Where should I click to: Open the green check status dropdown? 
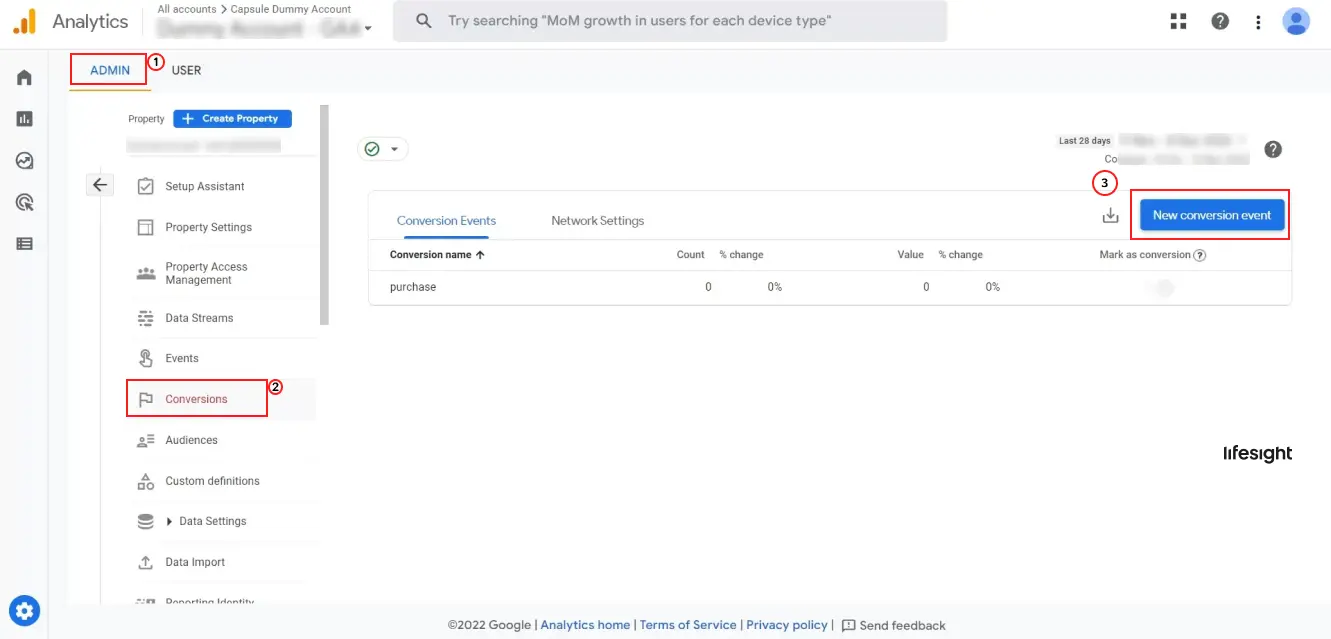[x=383, y=149]
